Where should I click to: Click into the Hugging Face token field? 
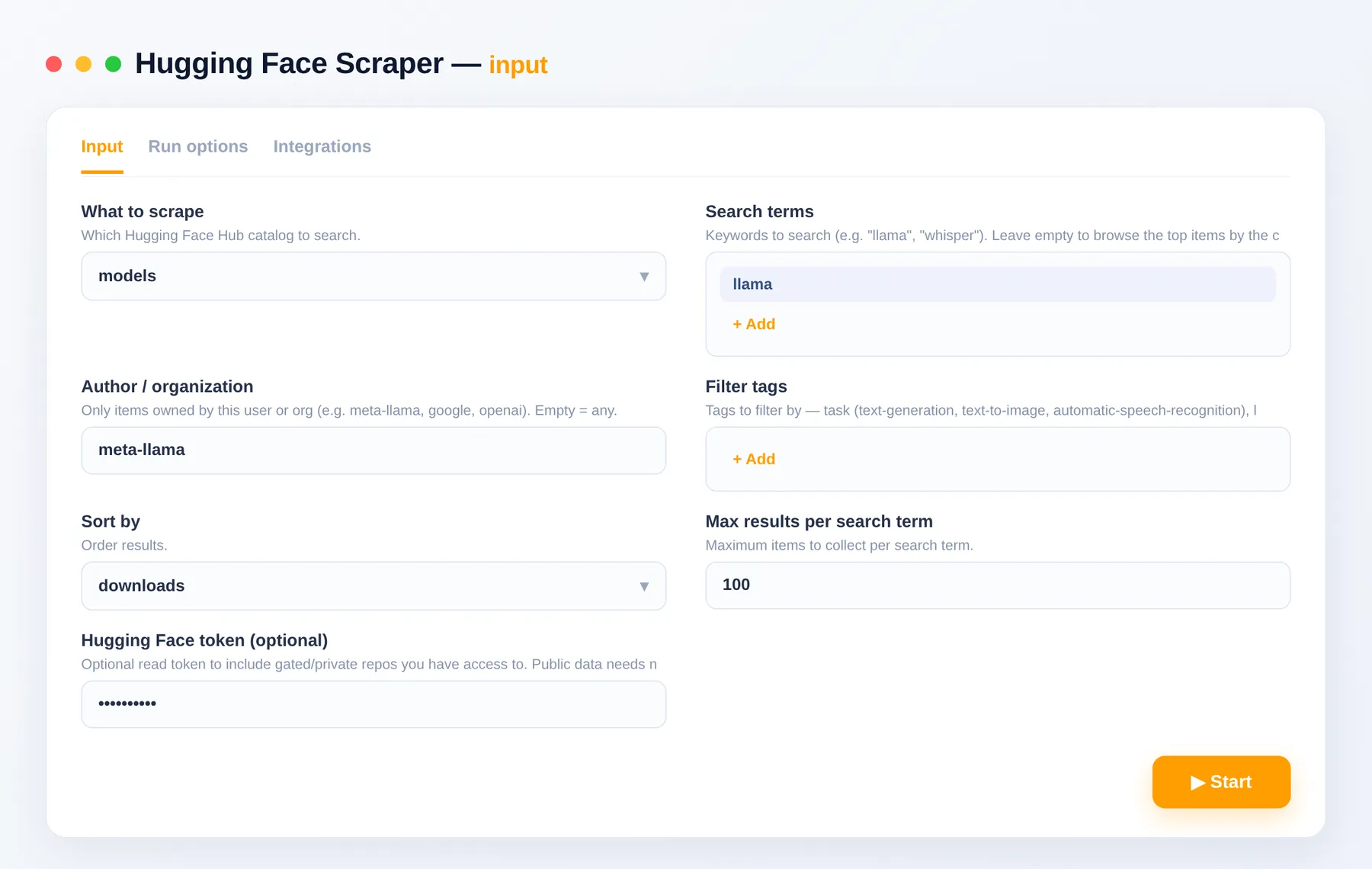click(373, 704)
